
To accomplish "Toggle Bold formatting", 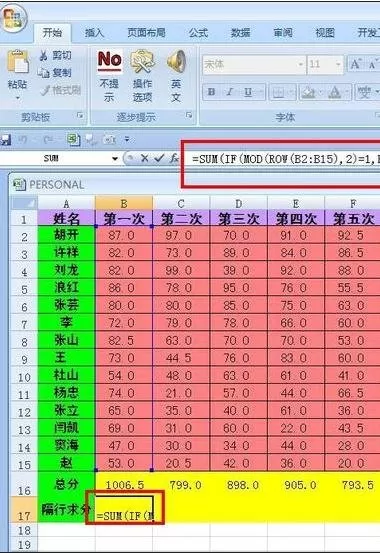I will pos(211,92).
